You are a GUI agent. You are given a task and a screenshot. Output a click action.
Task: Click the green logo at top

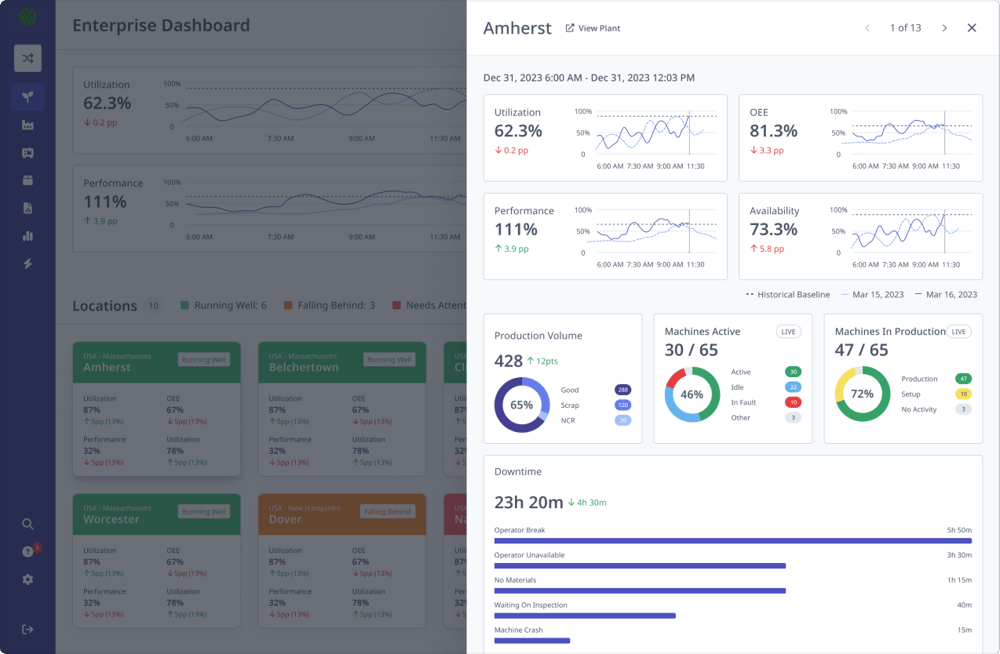click(27, 16)
